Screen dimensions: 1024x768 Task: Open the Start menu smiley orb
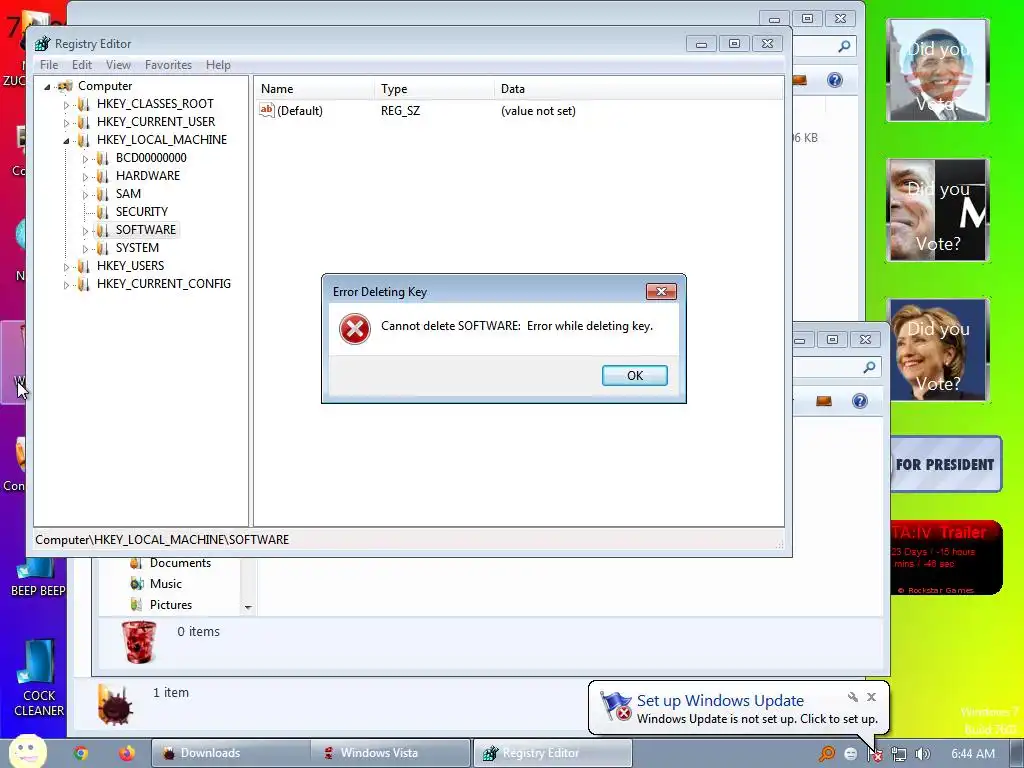point(27,752)
